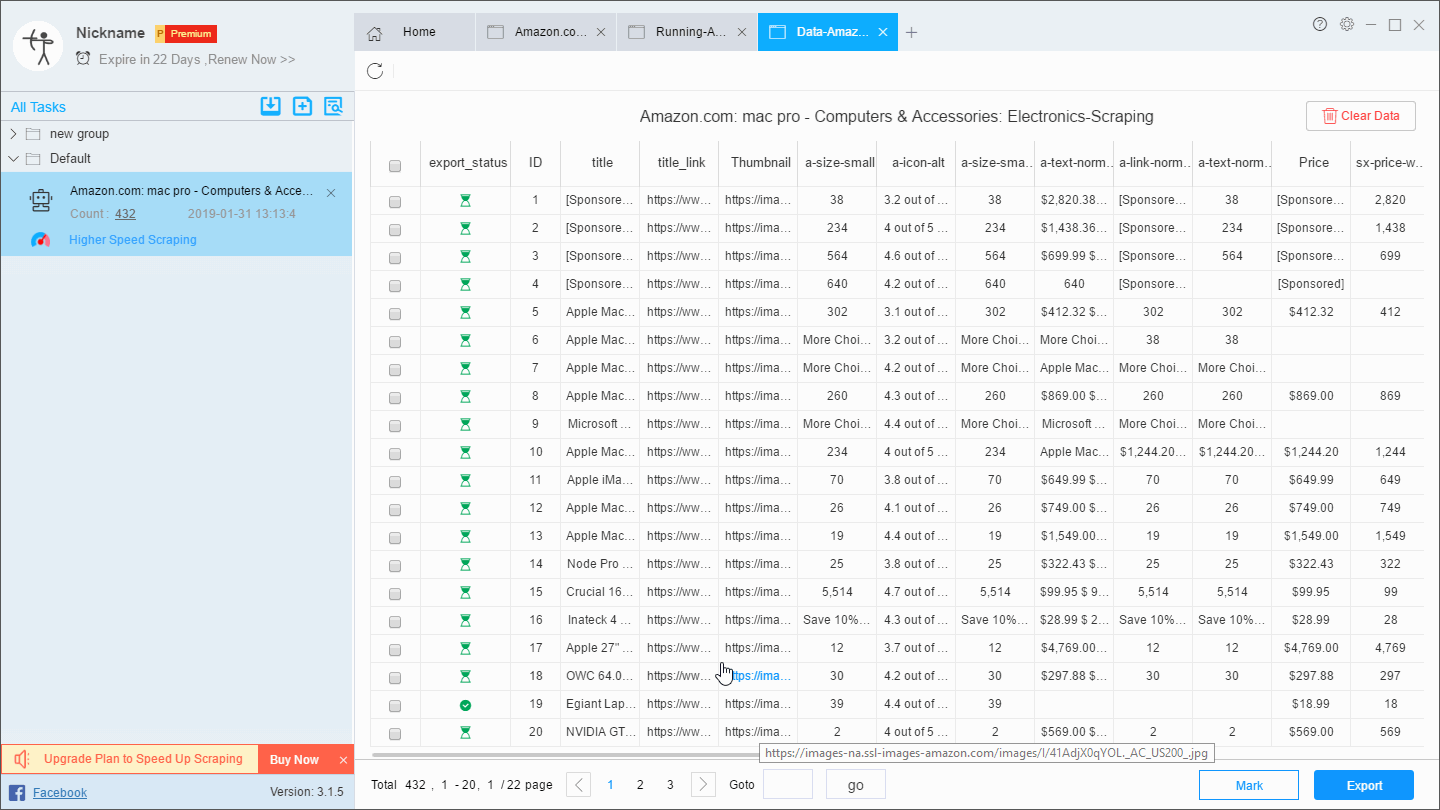Image resolution: width=1440 pixels, height=810 pixels.
Task: Open the help question mark icon
Action: [x=1320, y=24]
